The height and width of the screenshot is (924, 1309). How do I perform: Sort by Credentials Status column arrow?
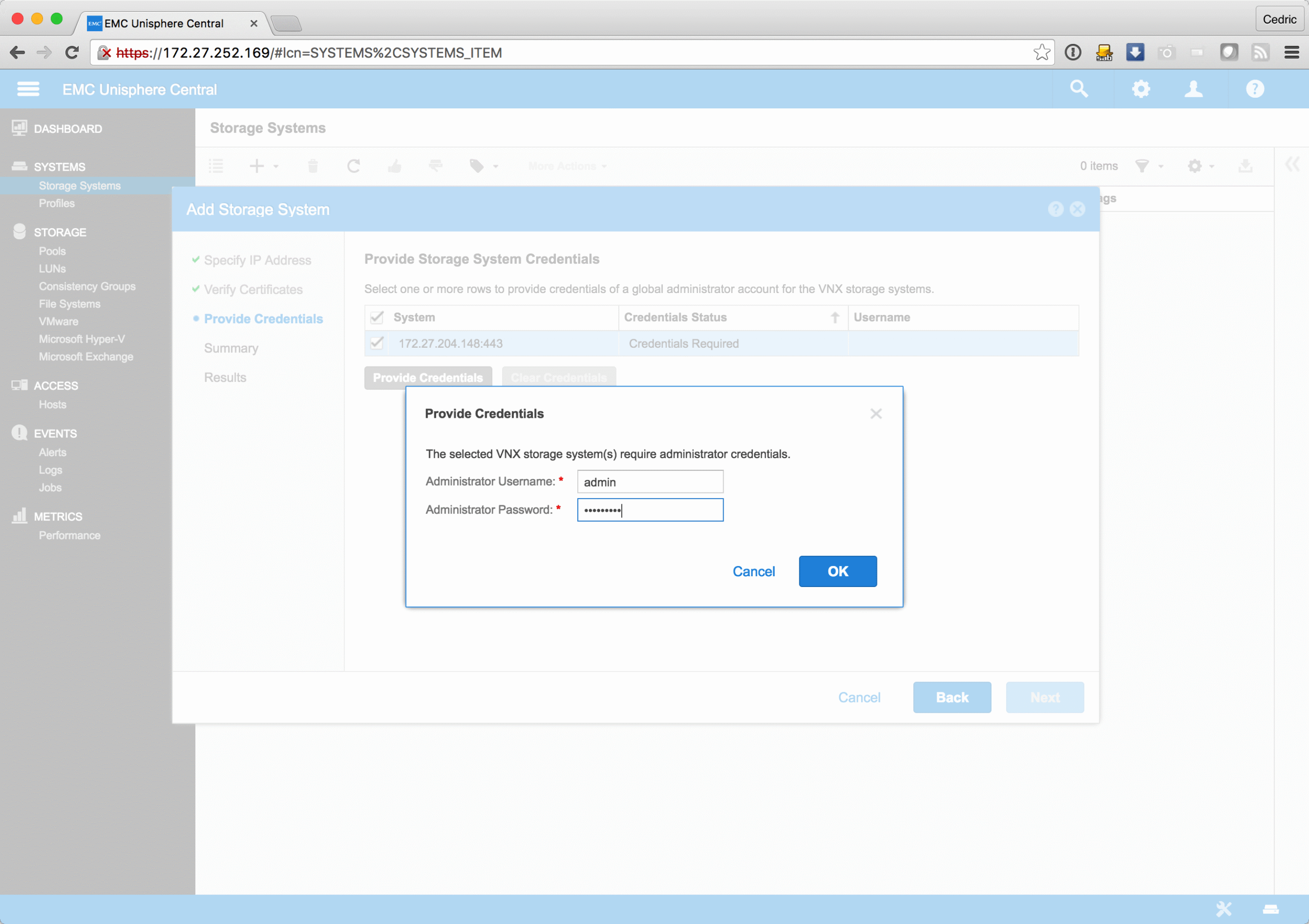[x=834, y=318]
